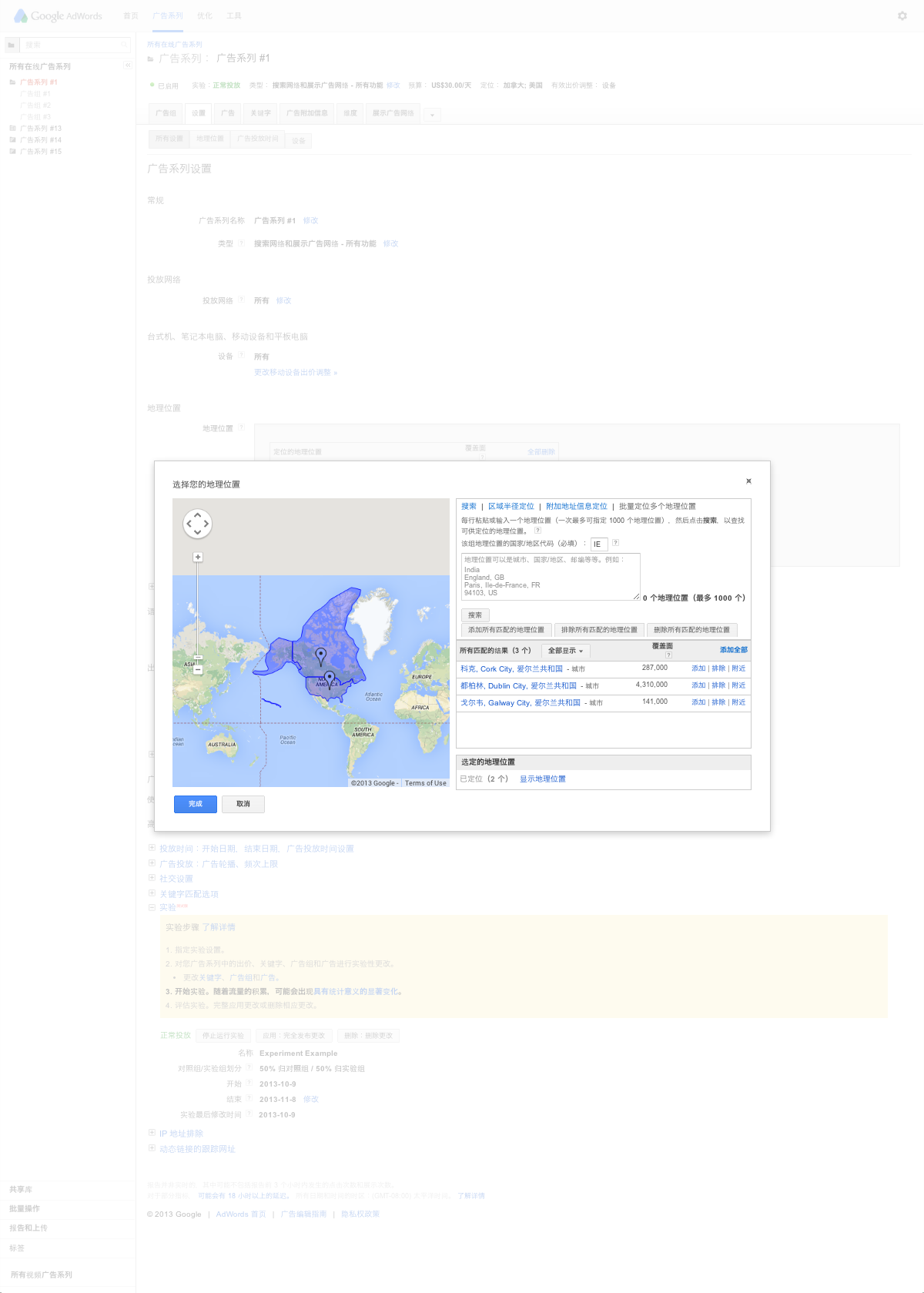924x1293 pixels.
Task: Open the 工具 top navigation item
Action: (x=234, y=16)
